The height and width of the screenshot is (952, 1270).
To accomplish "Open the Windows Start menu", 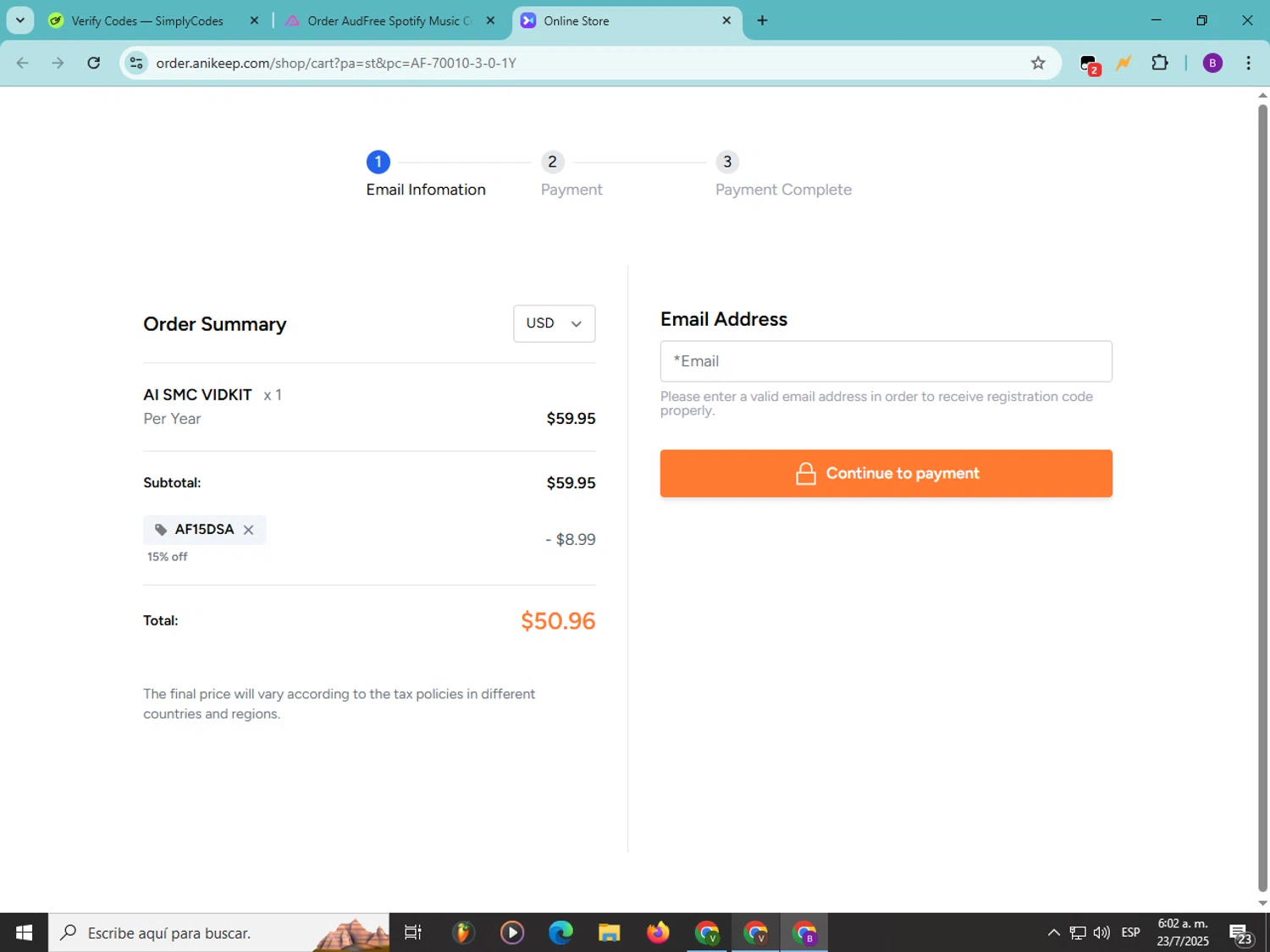I will coord(24,933).
